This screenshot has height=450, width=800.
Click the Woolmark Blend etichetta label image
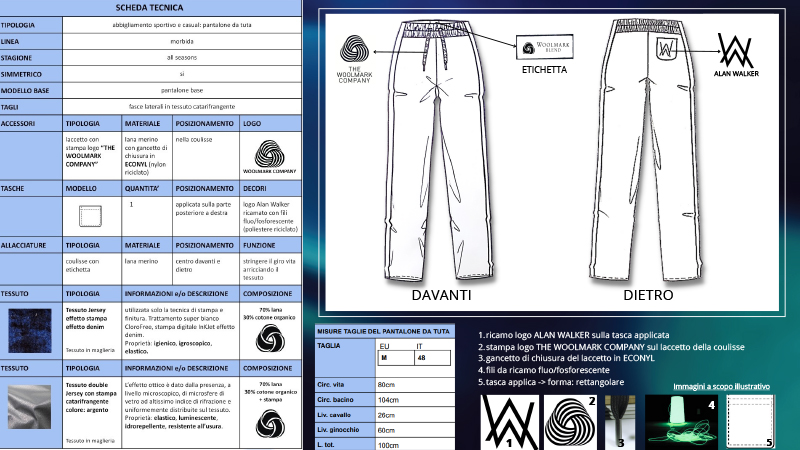(545, 47)
